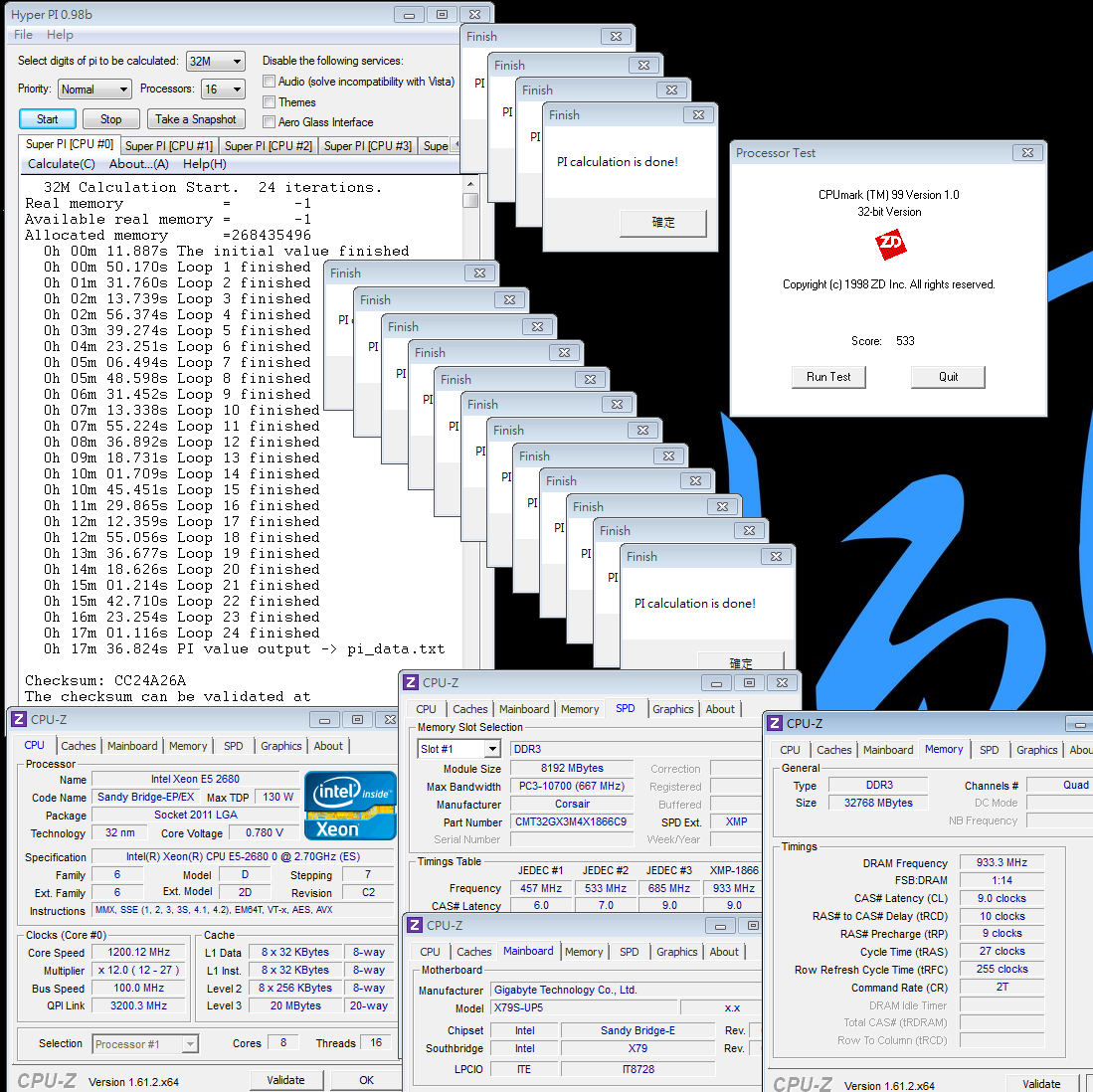
Task: Open Memory tab in CPU-Z SPD window
Action: [x=580, y=709]
